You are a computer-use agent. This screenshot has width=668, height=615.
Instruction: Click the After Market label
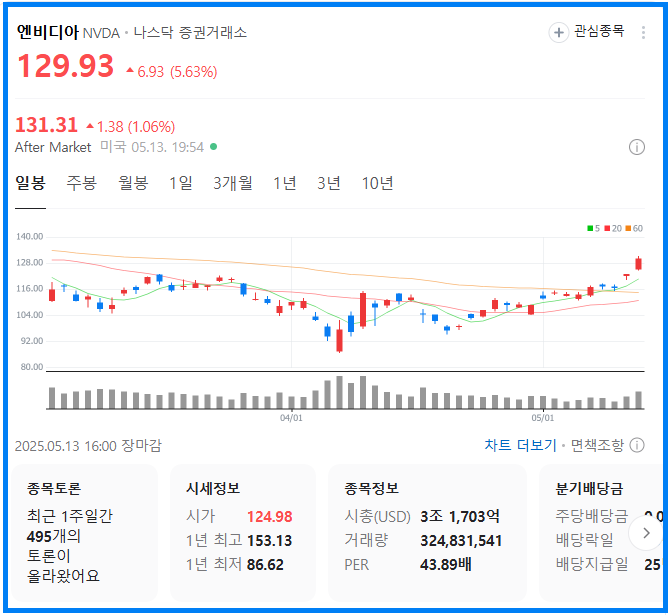click(x=53, y=147)
